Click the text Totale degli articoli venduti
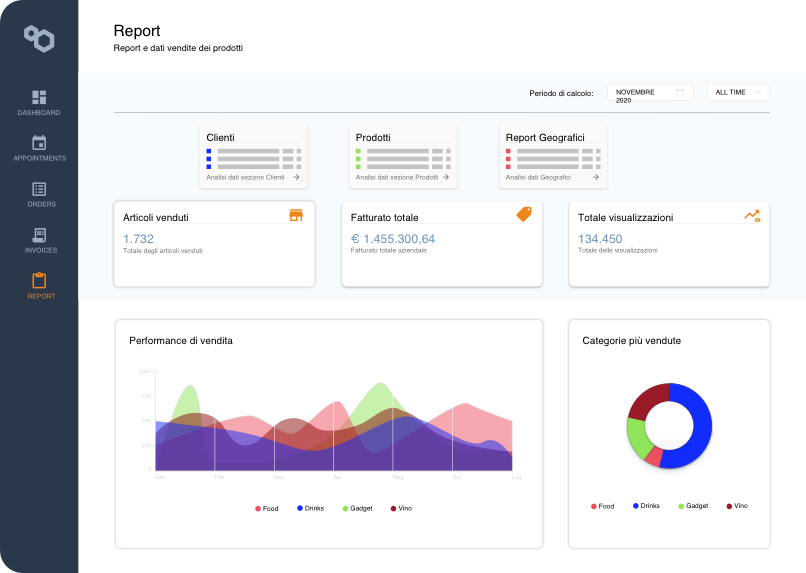This screenshot has width=806, height=573. [162, 251]
